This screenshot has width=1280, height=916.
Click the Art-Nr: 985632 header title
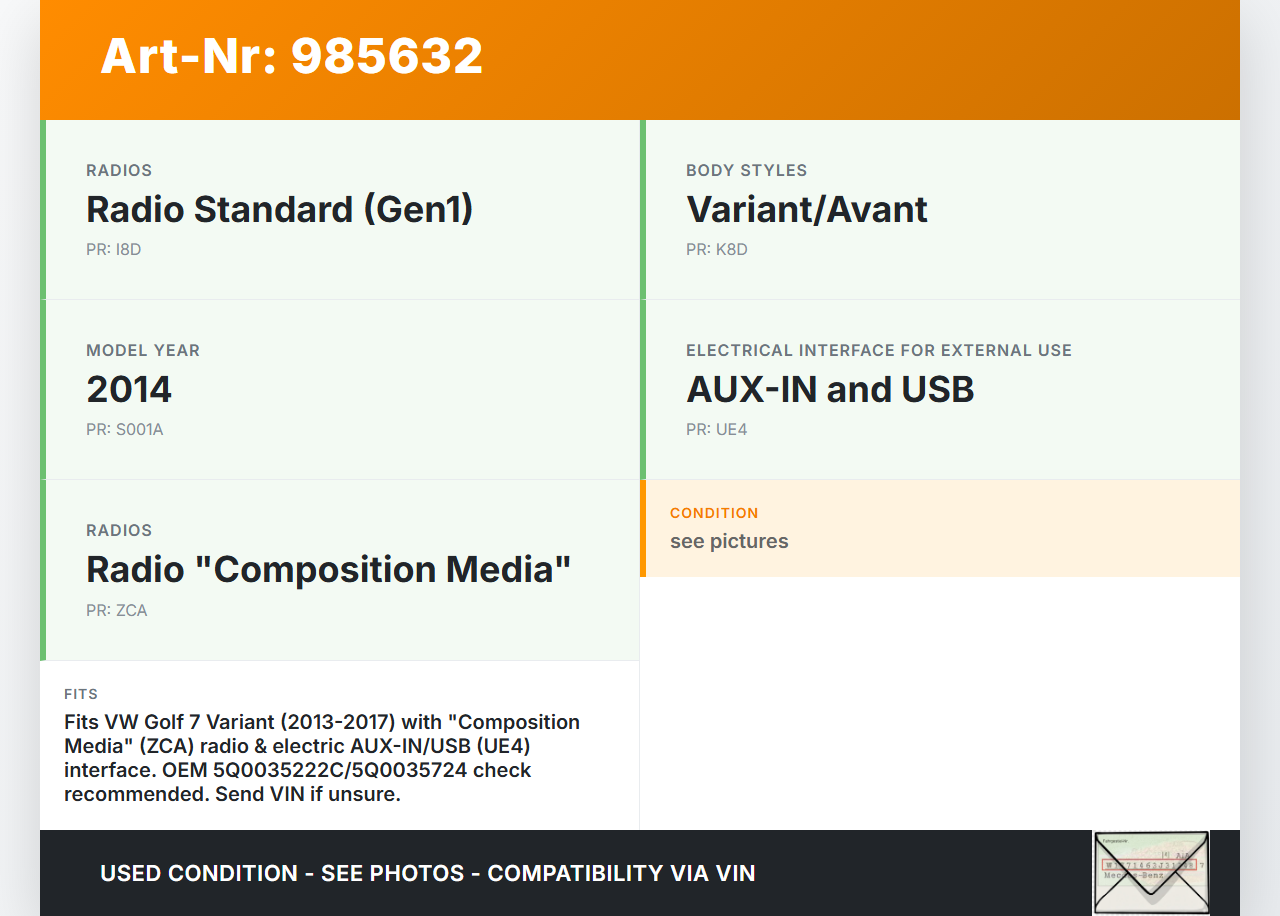(x=291, y=56)
